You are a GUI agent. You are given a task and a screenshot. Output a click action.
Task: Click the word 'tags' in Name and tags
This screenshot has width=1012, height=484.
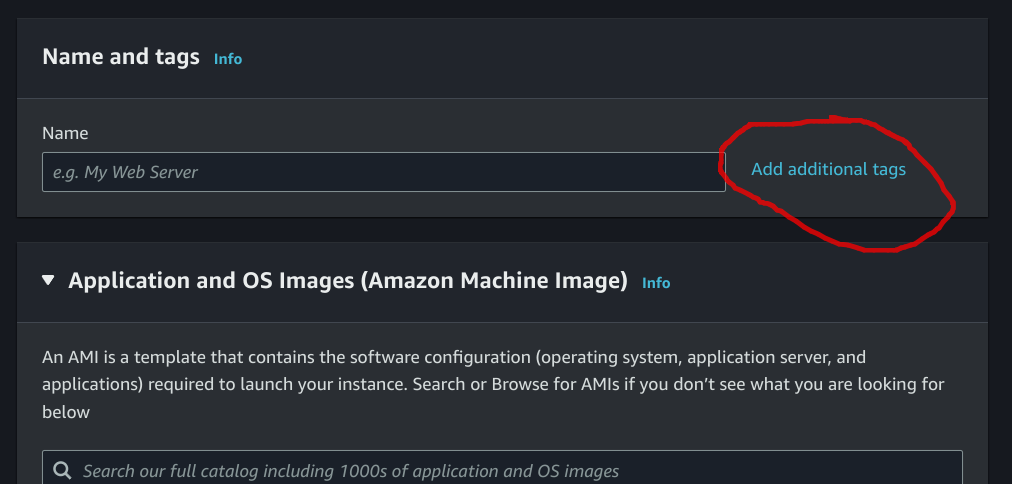point(177,57)
